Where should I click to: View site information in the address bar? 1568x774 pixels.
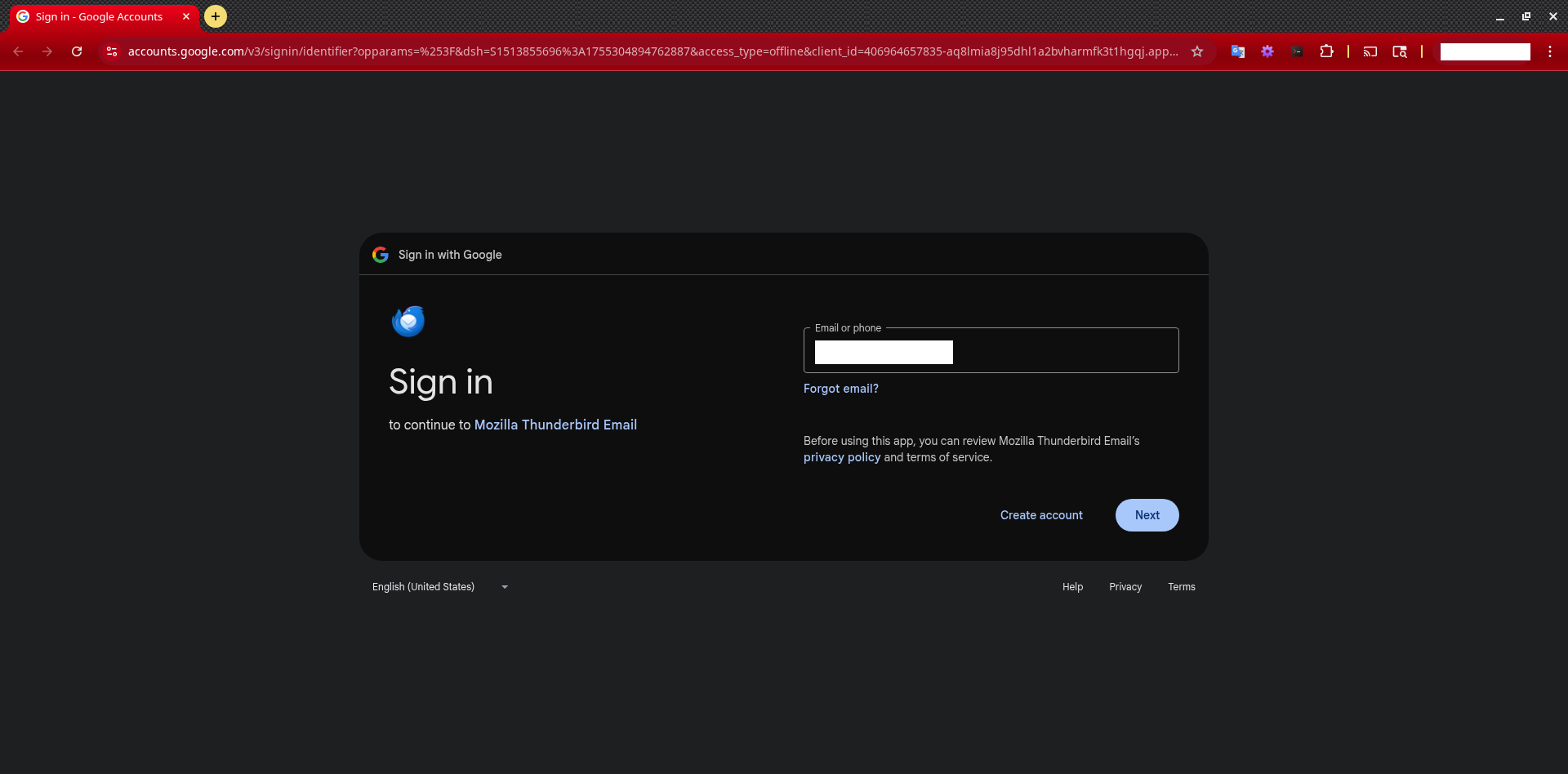point(112,51)
